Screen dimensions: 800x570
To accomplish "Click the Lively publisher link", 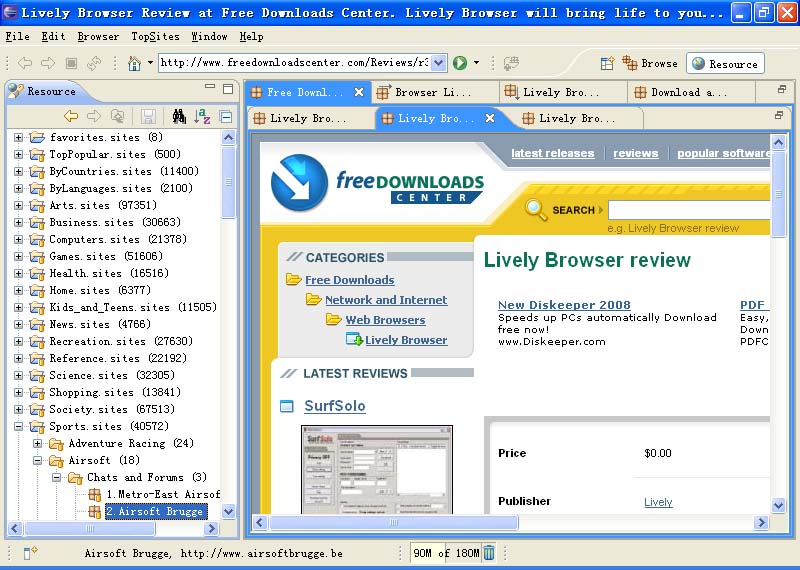I will 658,502.
